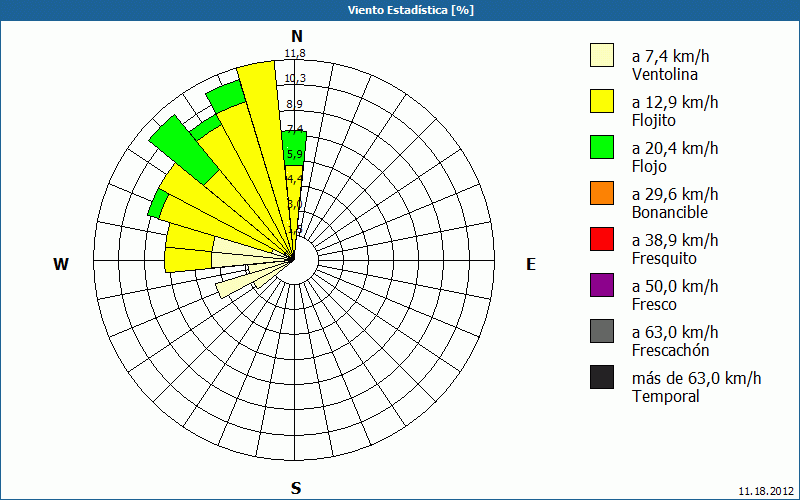Click the 'a 50,0 km/h' legend text

point(675,286)
